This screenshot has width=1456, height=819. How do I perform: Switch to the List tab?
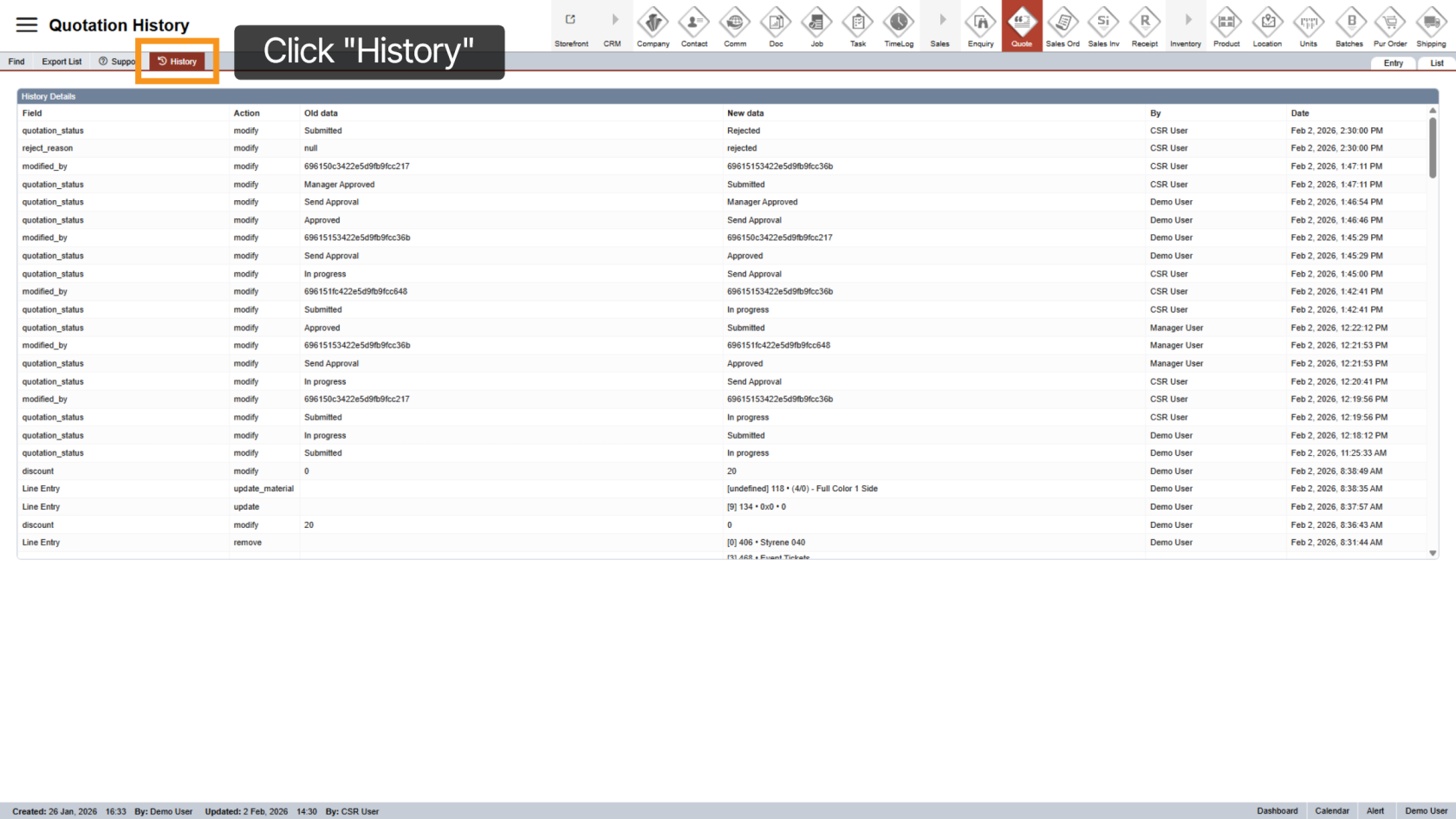(1436, 63)
